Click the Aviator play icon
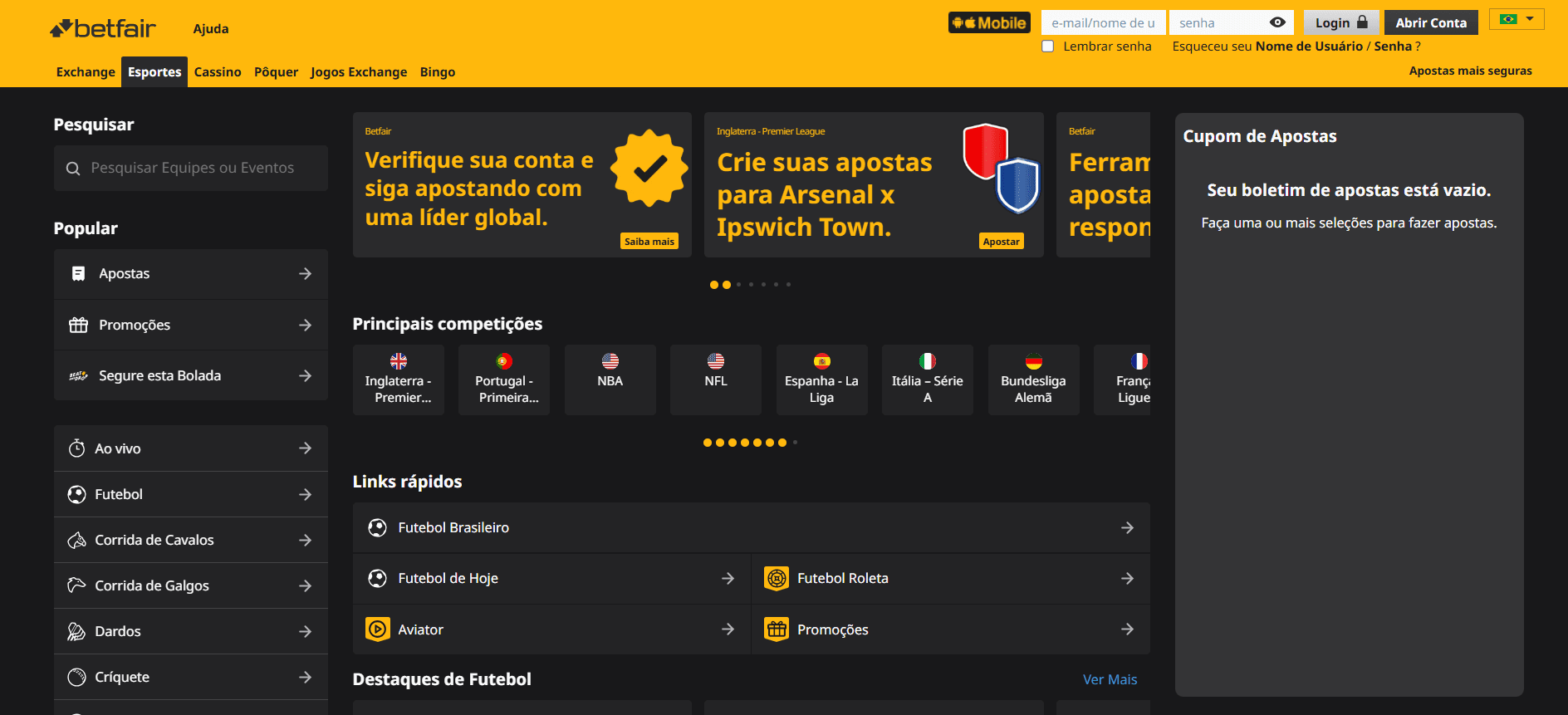Screen dimensions: 1568x715 coord(378,629)
